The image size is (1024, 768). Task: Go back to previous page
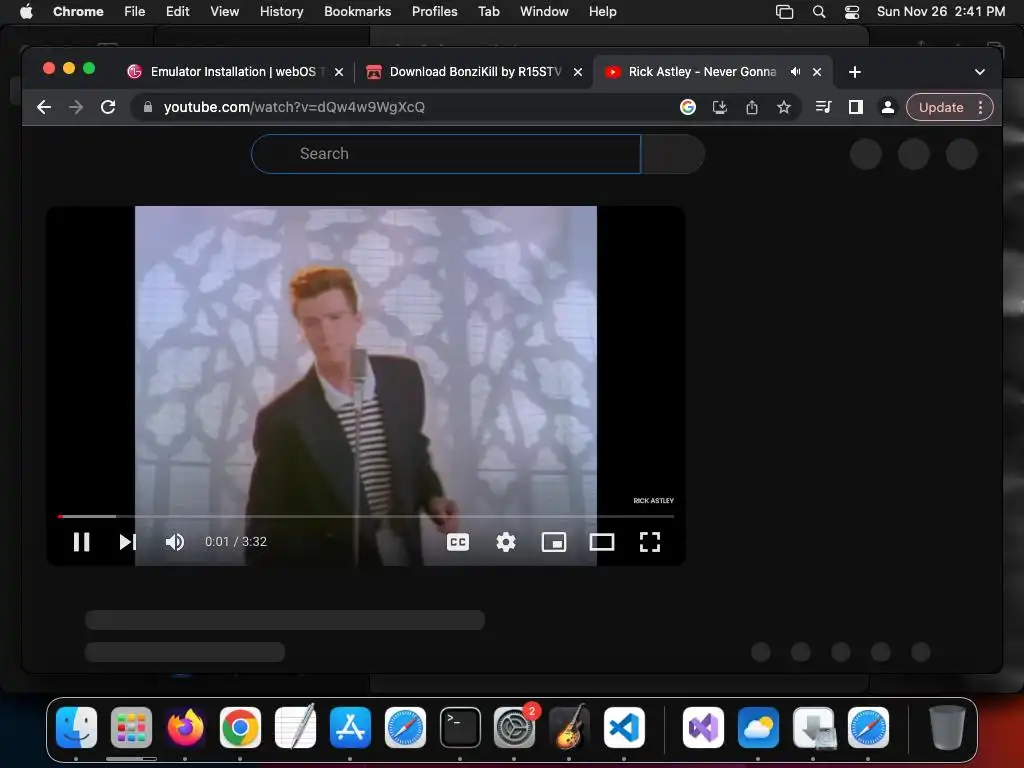(x=44, y=107)
